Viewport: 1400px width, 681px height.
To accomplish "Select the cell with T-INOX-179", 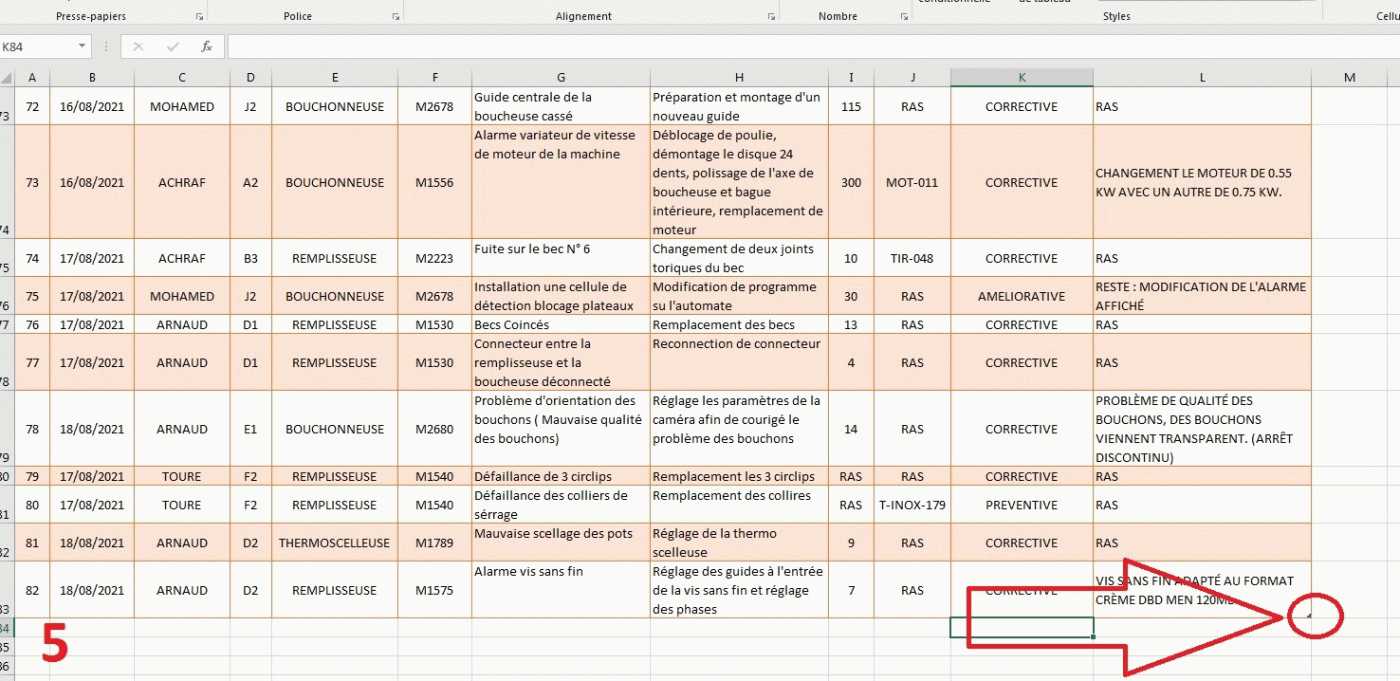I will point(911,505).
